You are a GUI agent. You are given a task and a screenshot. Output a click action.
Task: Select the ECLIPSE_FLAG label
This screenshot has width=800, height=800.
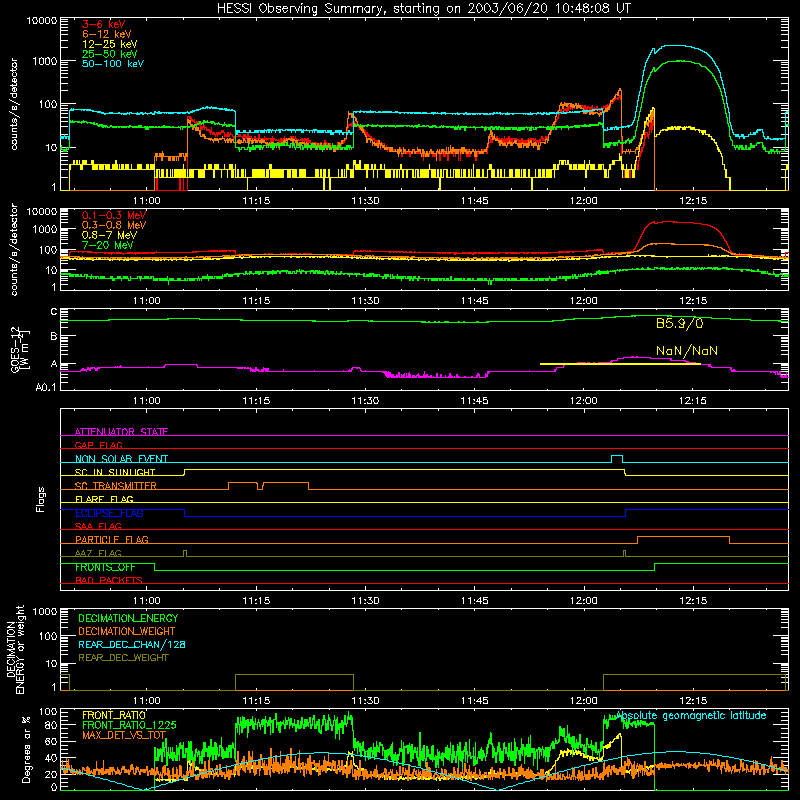click(109, 513)
